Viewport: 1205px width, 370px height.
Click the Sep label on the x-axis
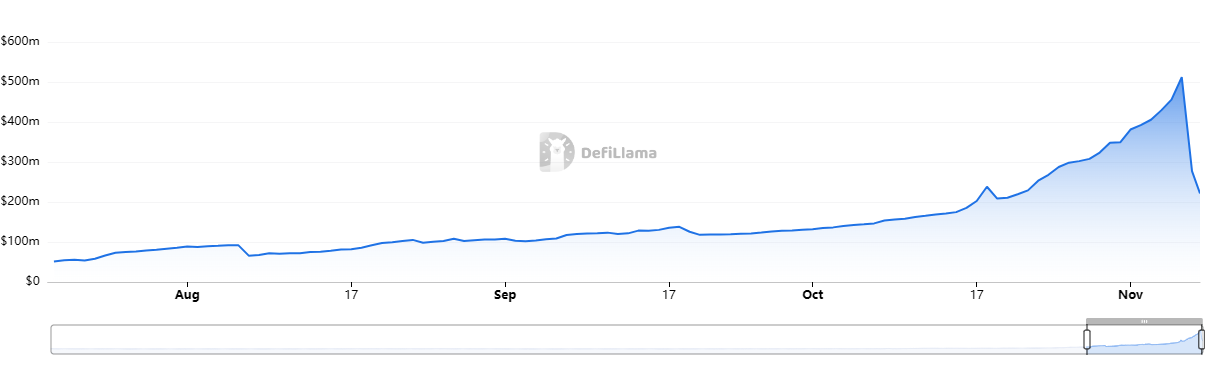(x=505, y=295)
